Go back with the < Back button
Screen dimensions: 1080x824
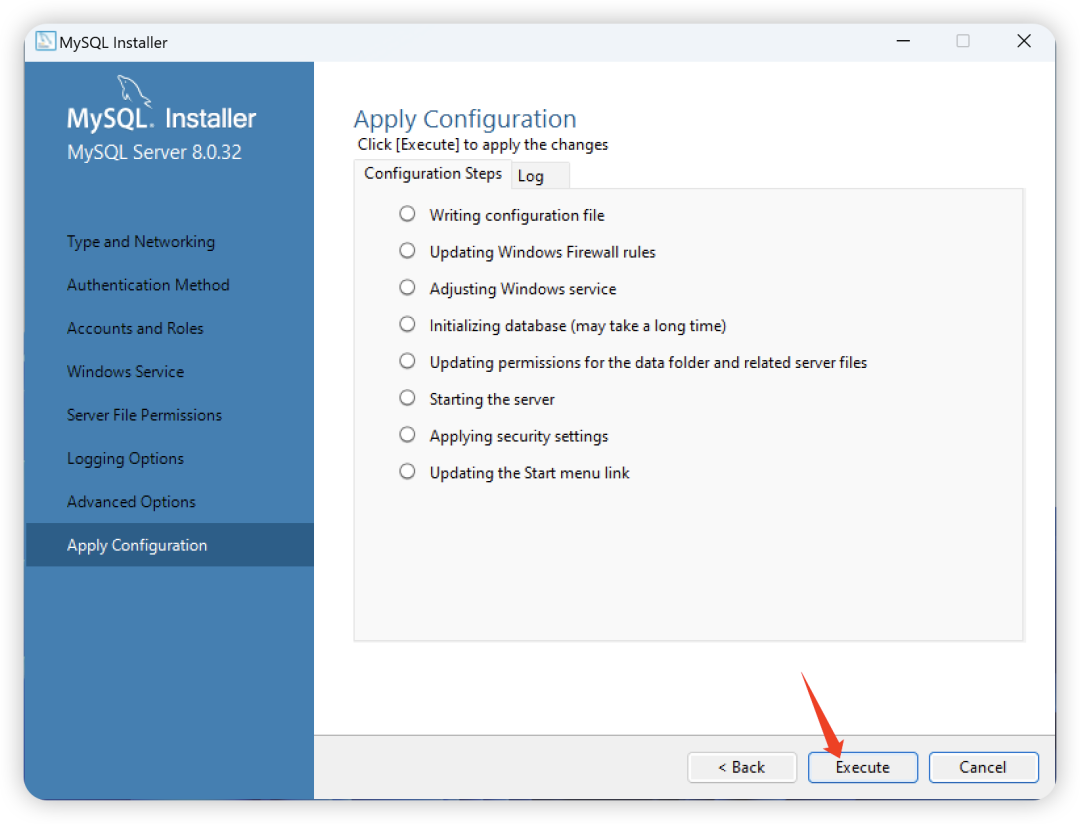pyautogui.click(x=742, y=767)
